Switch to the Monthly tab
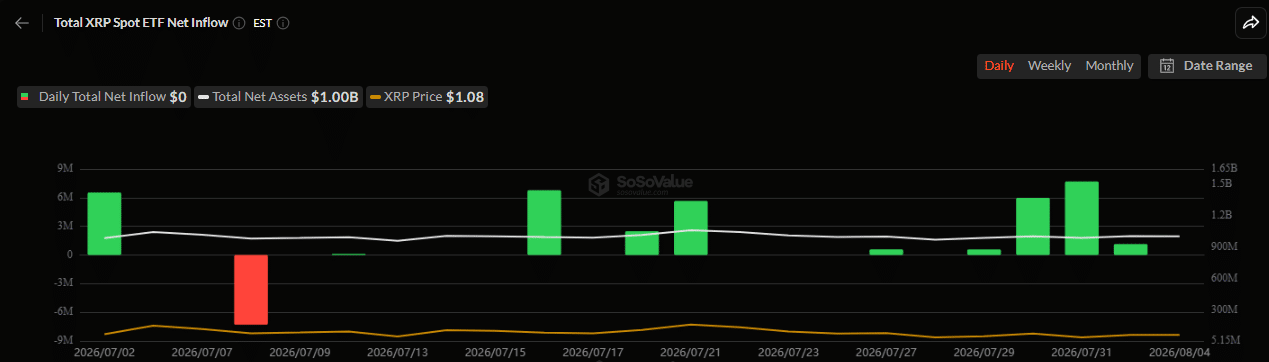The height and width of the screenshot is (362, 1269). (1109, 66)
